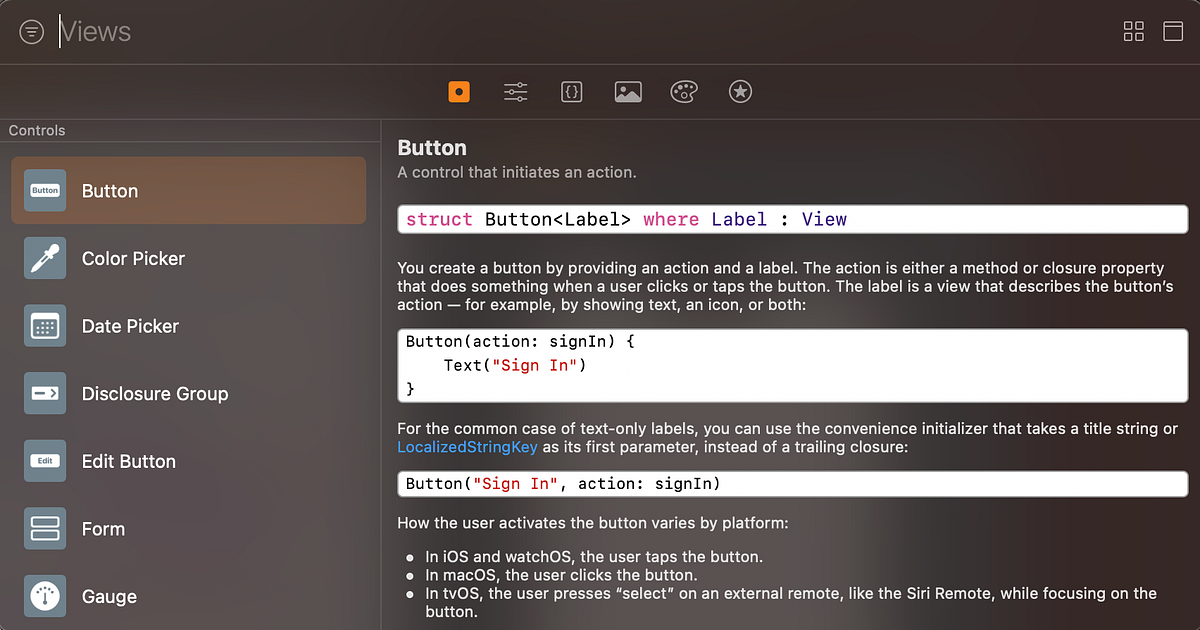Expand the Controls section header
1200x630 pixels.
click(37, 130)
